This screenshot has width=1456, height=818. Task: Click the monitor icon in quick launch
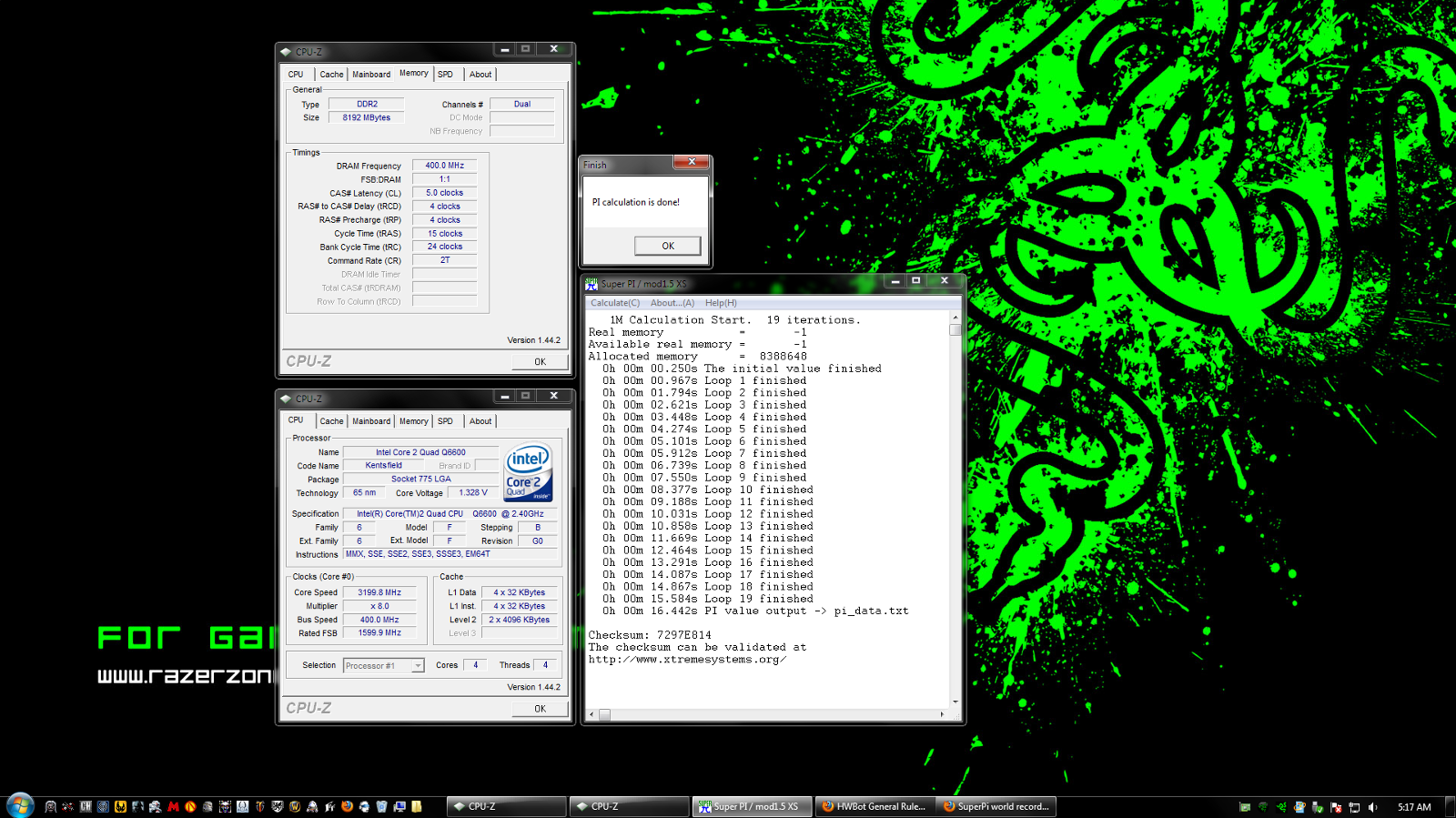coord(399,806)
